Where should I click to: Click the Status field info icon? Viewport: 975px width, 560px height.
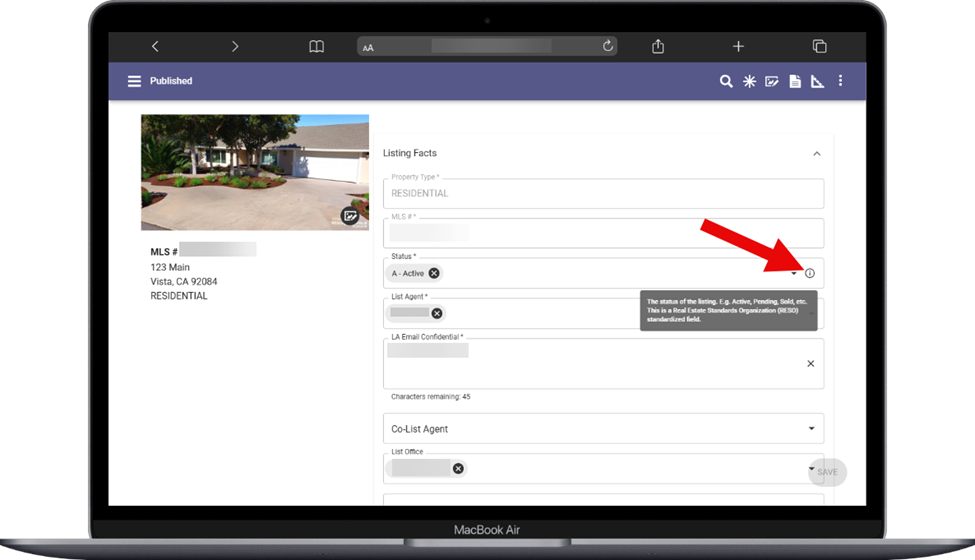point(810,273)
